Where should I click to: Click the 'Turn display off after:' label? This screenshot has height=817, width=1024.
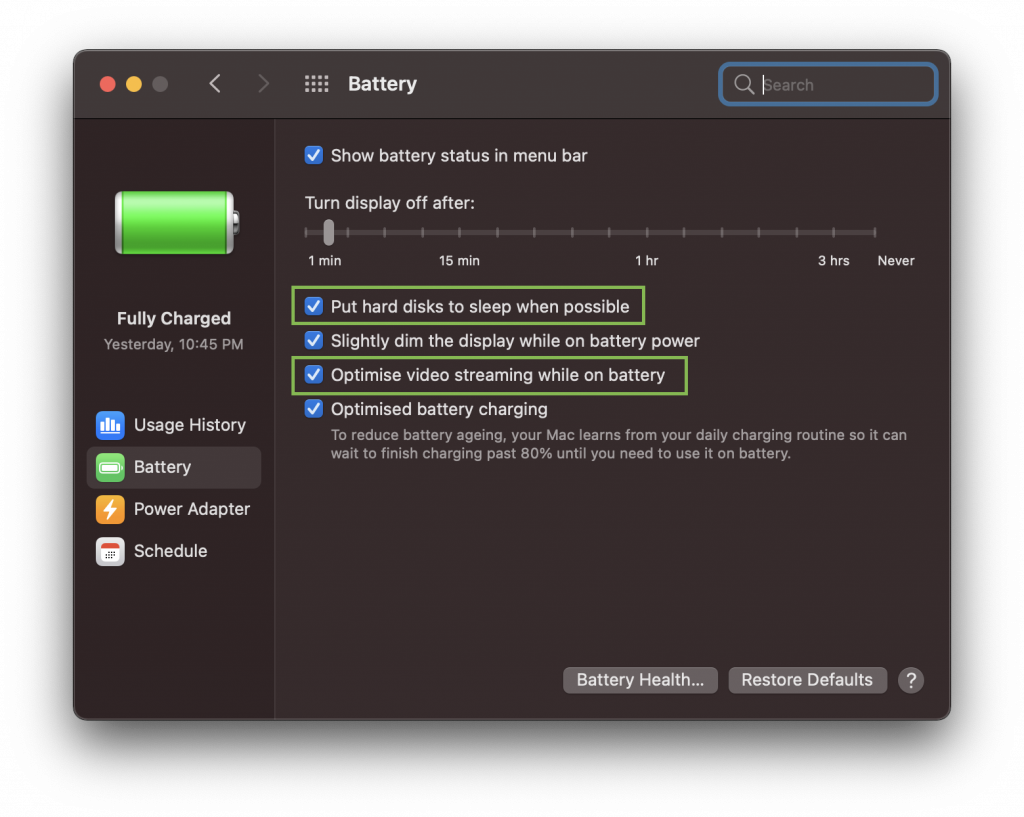[390, 203]
